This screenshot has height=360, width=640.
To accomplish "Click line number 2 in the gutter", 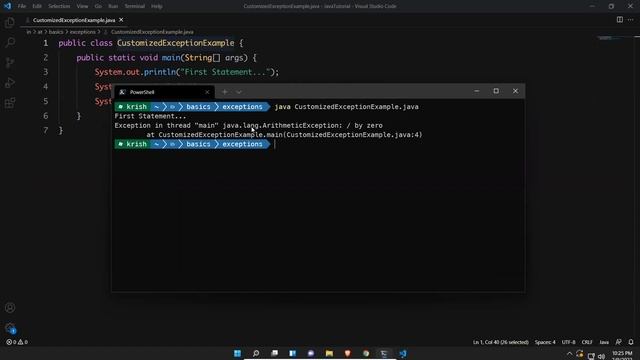I will [x=46, y=58].
